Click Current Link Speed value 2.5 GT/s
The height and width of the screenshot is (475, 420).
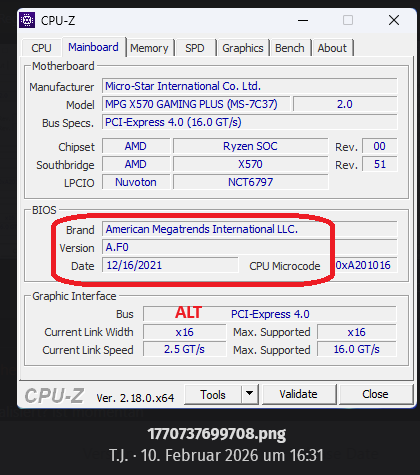point(185,349)
